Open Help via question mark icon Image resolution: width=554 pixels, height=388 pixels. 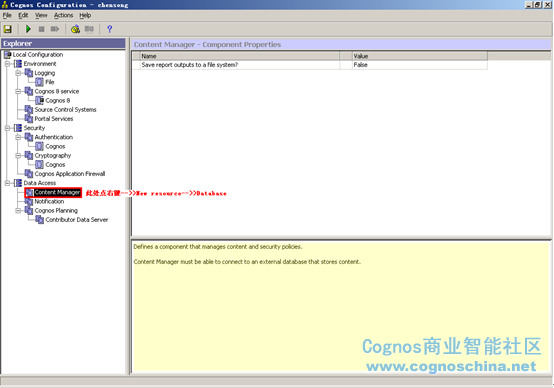(109, 29)
